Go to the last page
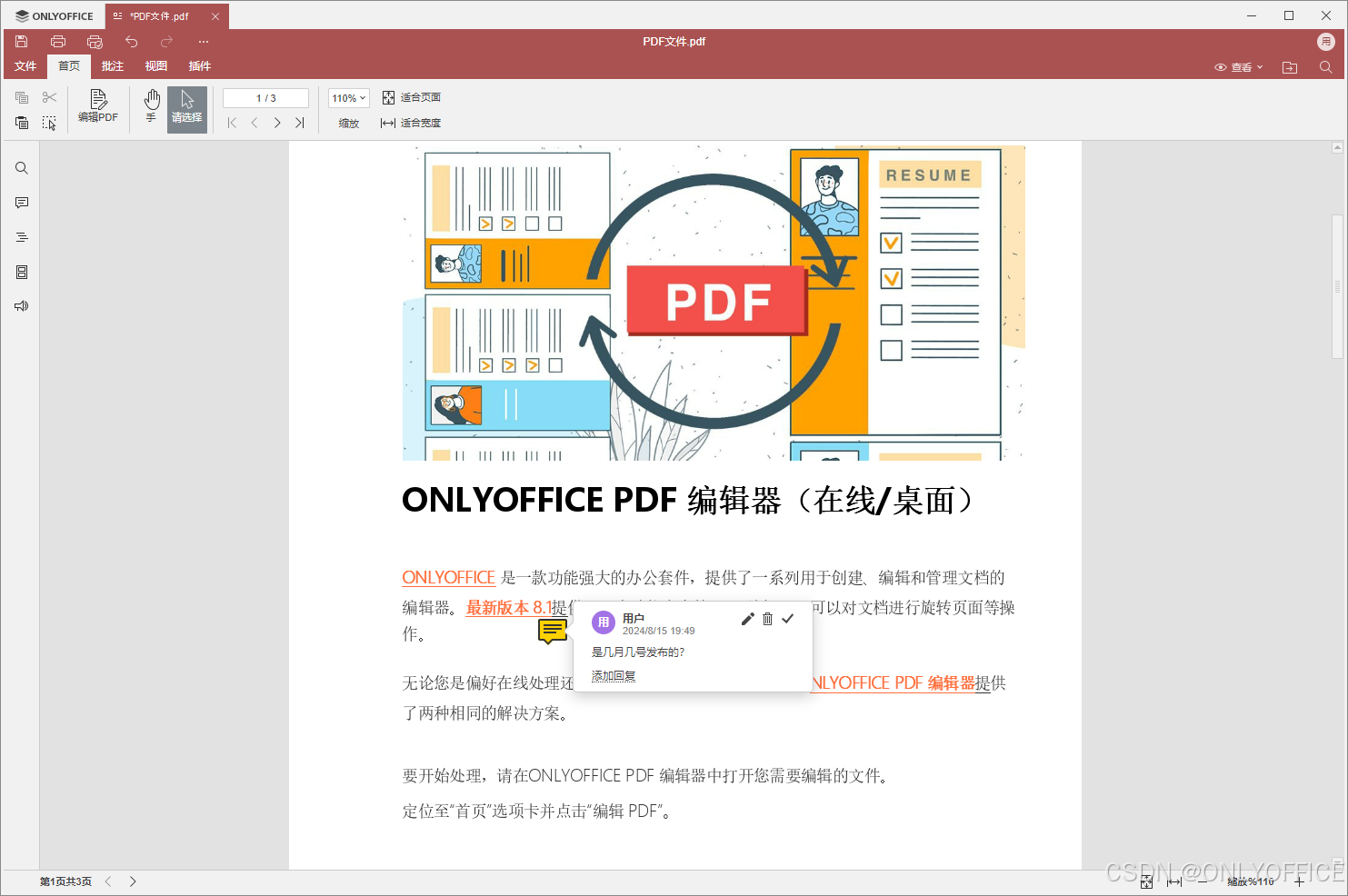 (300, 123)
